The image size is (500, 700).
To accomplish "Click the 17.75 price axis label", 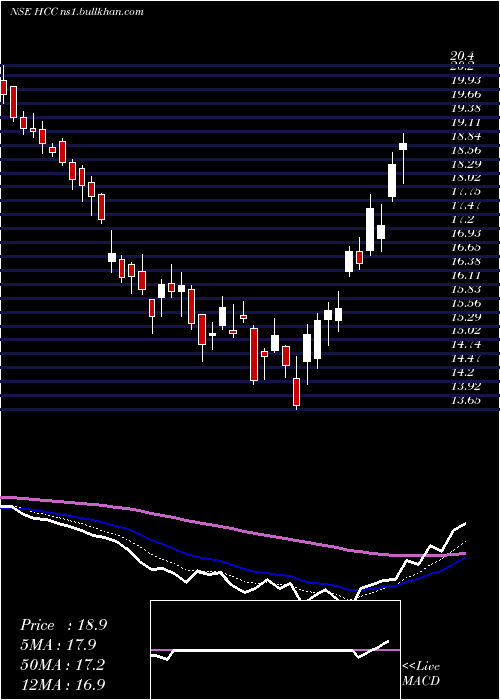I will click(466, 192).
